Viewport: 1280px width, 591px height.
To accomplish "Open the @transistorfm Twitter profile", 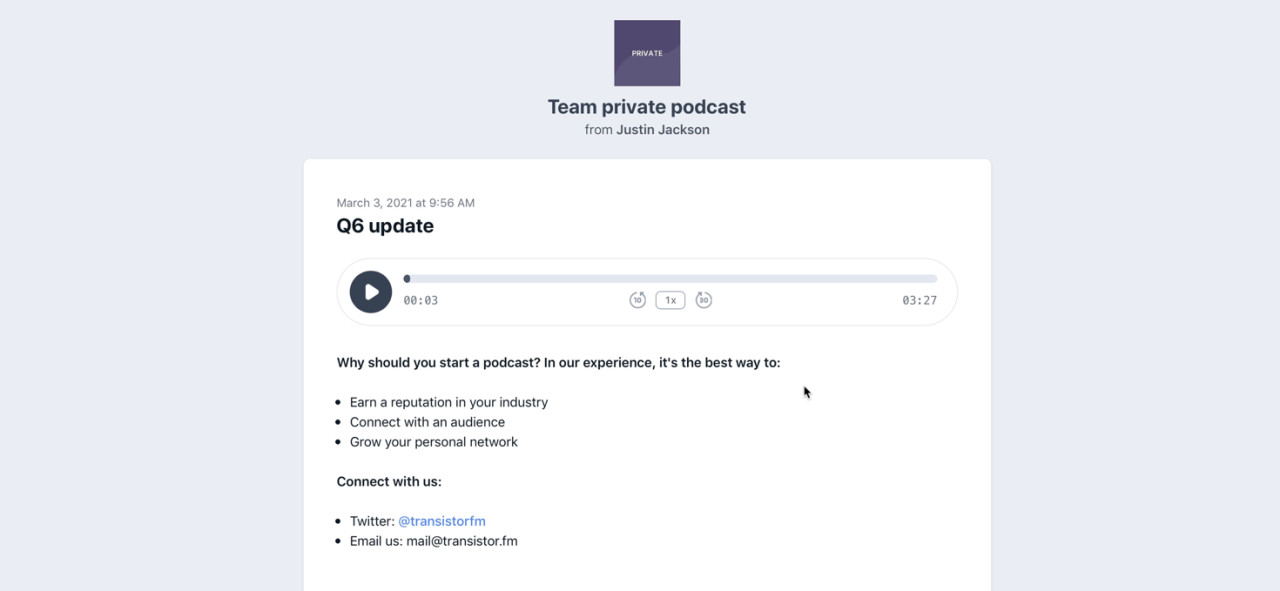I will point(442,520).
